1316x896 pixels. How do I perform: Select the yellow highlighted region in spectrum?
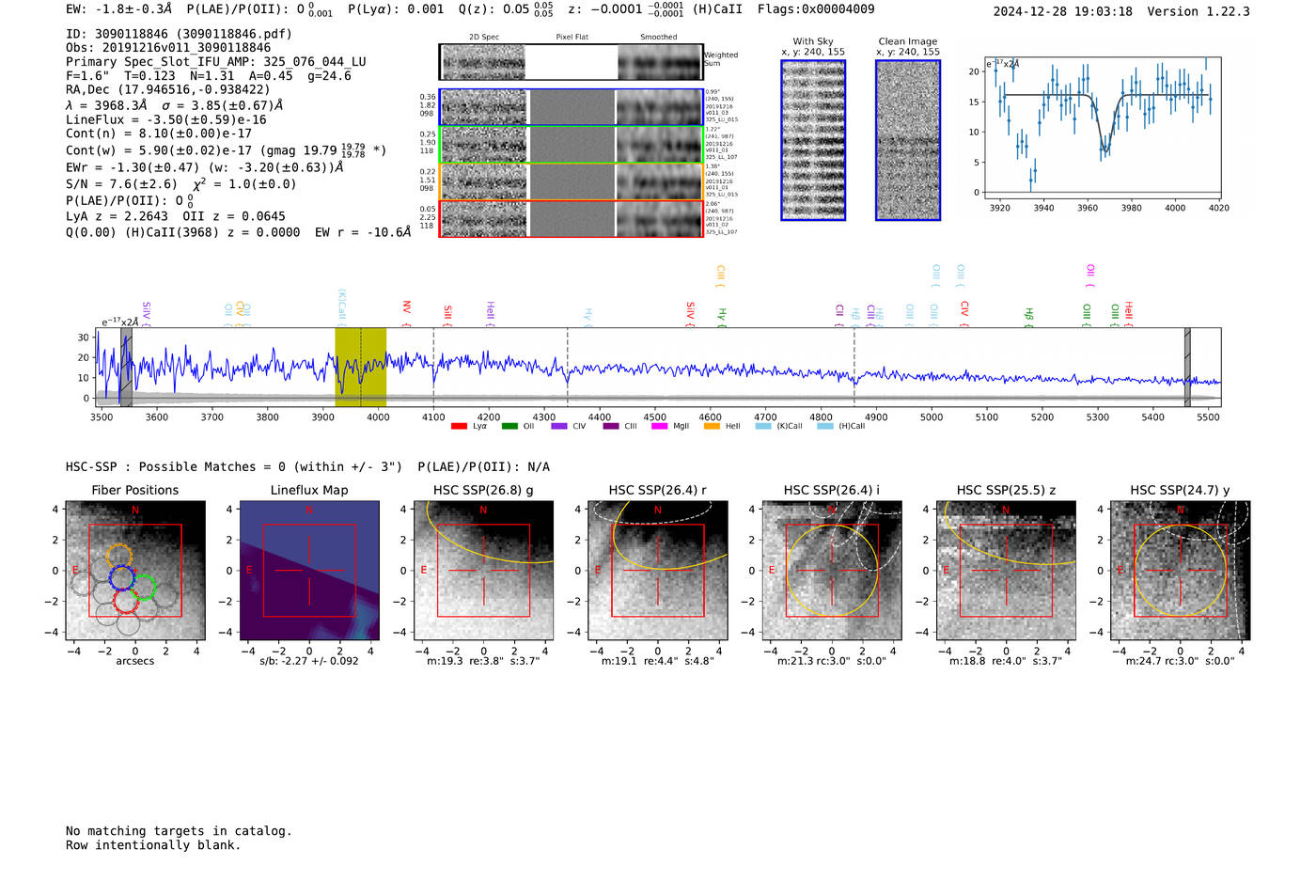pos(360,367)
